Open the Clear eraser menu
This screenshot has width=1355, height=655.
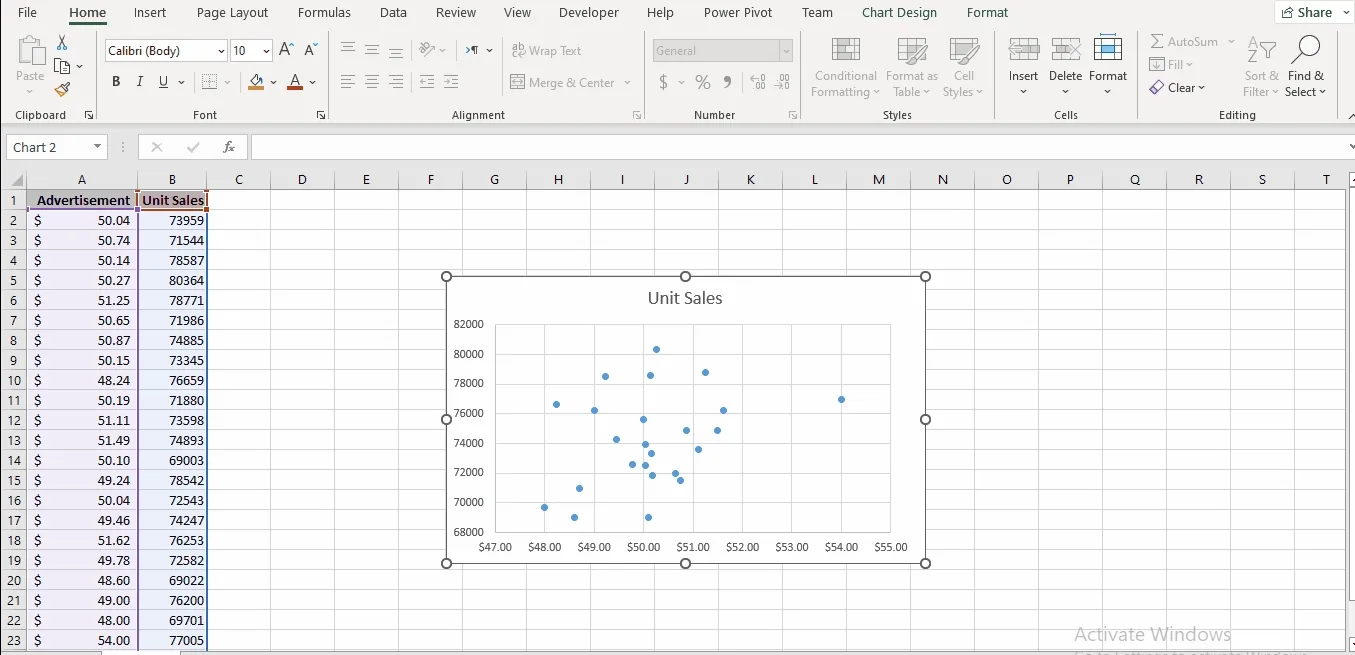1177,88
